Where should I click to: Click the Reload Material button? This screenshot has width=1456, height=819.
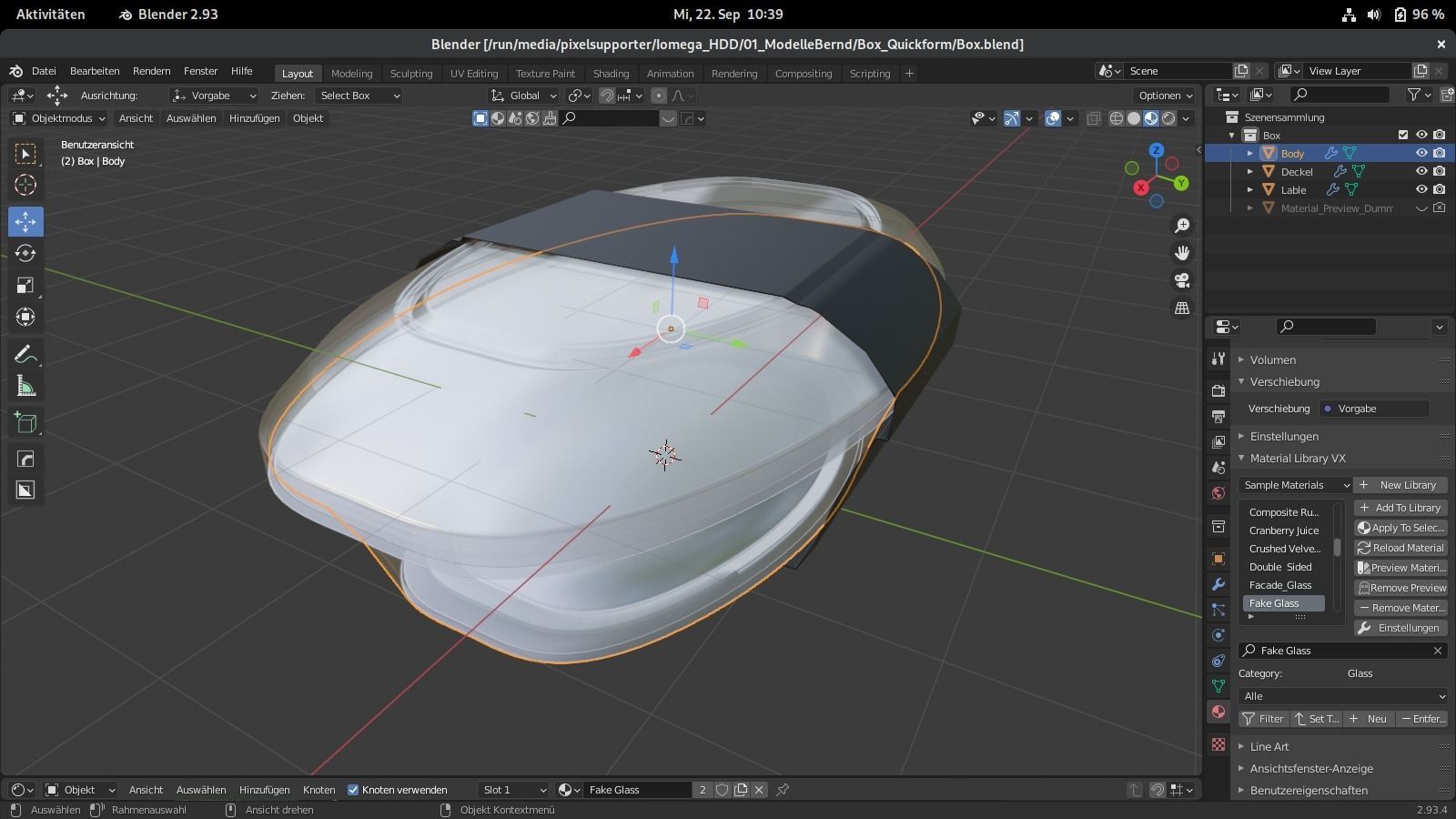click(1400, 548)
